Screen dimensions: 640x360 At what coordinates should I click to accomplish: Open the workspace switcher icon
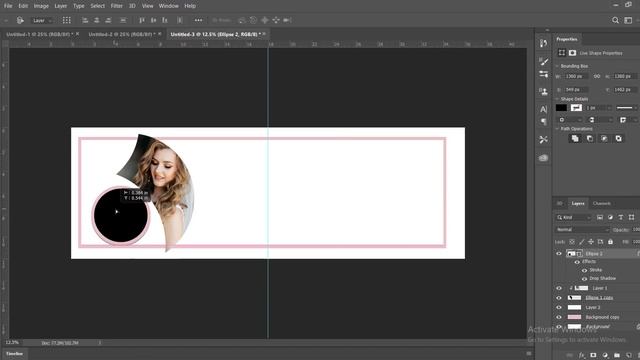click(x=629, y=20)
